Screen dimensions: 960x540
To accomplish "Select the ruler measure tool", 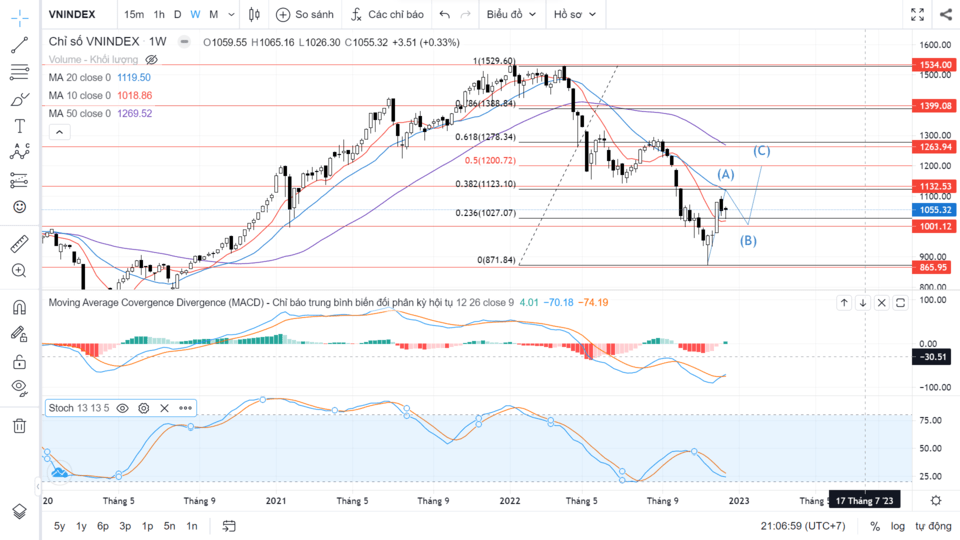I will 20,244.
